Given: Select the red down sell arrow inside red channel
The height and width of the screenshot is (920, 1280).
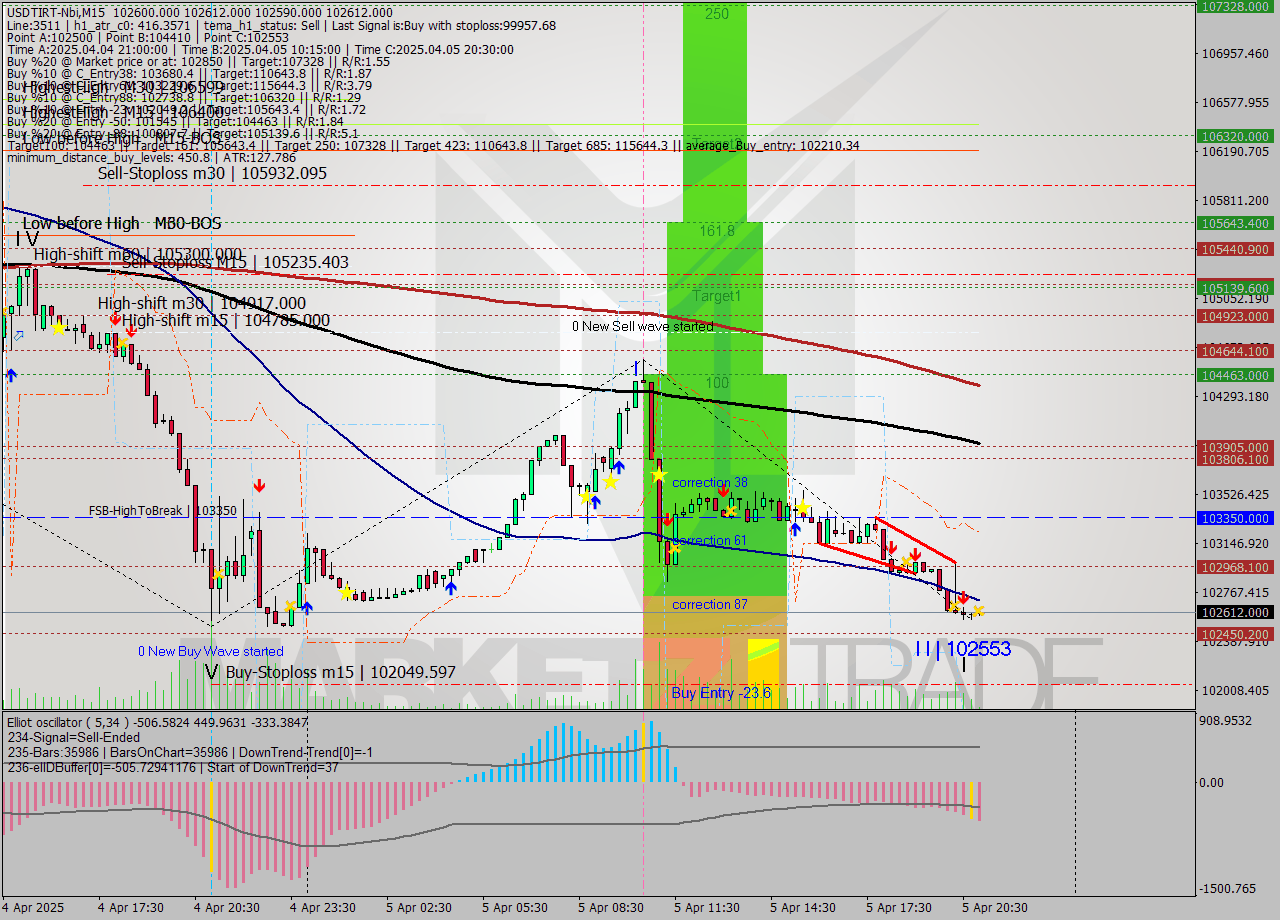Looking at the screenshot, I should pyautogui.click(x=916, y=554).
